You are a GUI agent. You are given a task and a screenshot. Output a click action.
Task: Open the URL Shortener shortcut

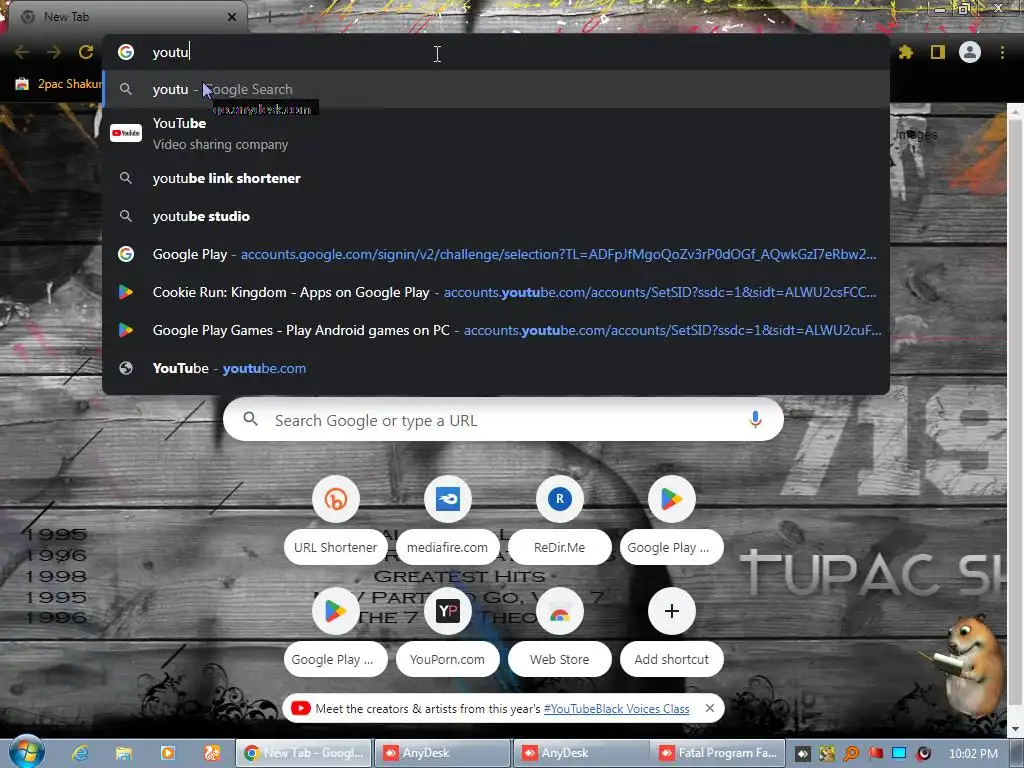click(x=336, y=518)
